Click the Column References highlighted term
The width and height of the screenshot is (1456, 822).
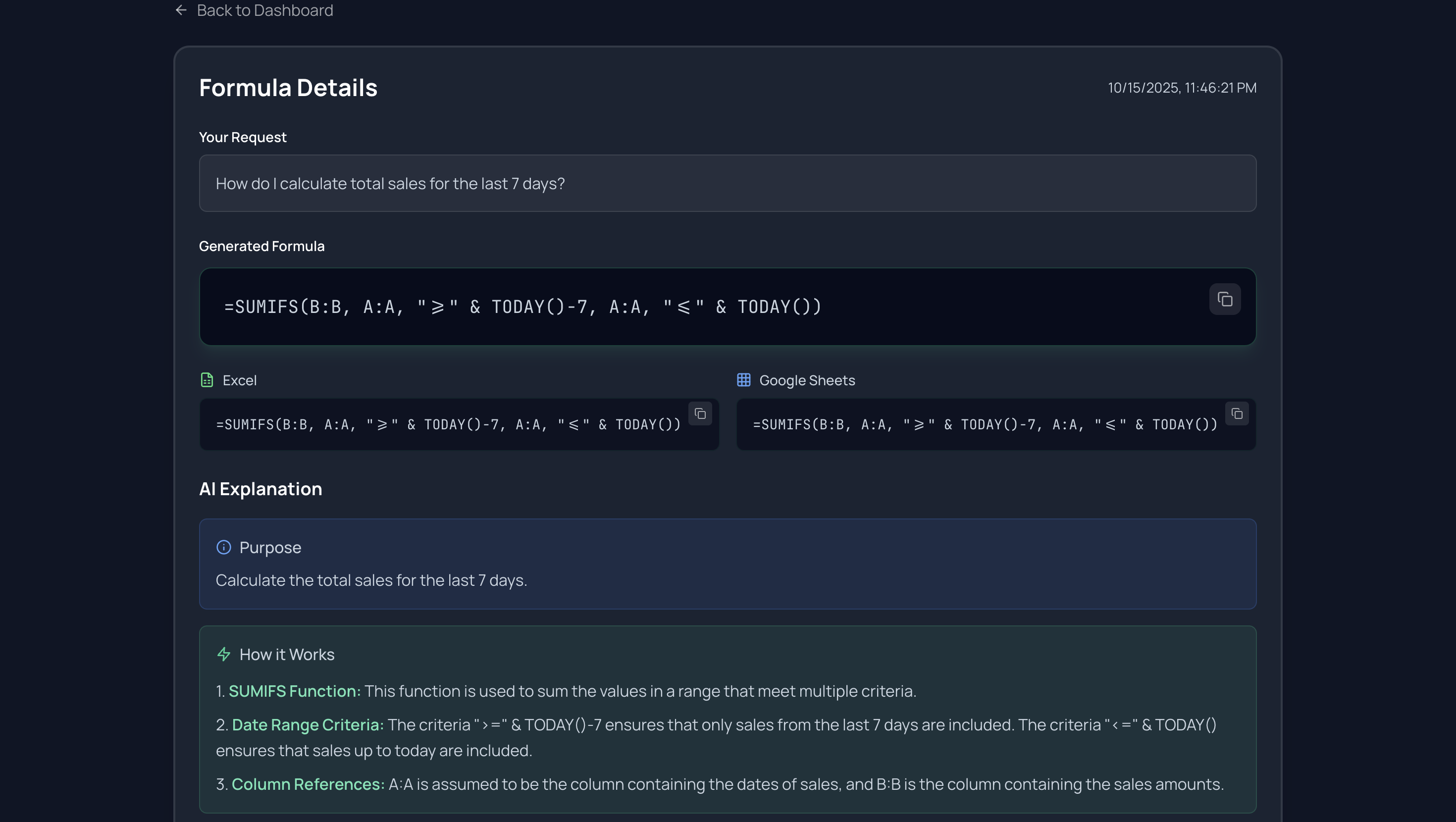coord(308,784)
